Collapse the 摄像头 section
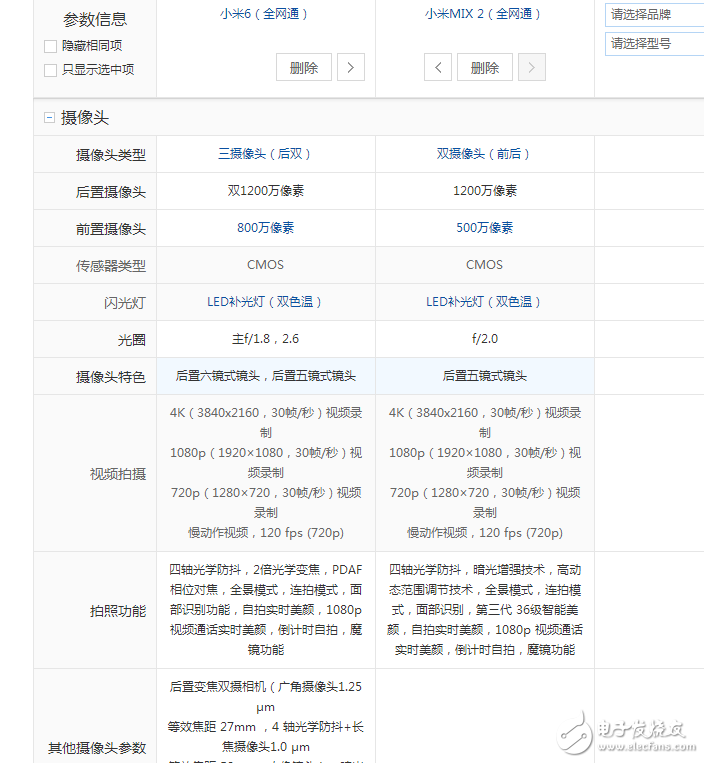 click(x=49, y=117)
